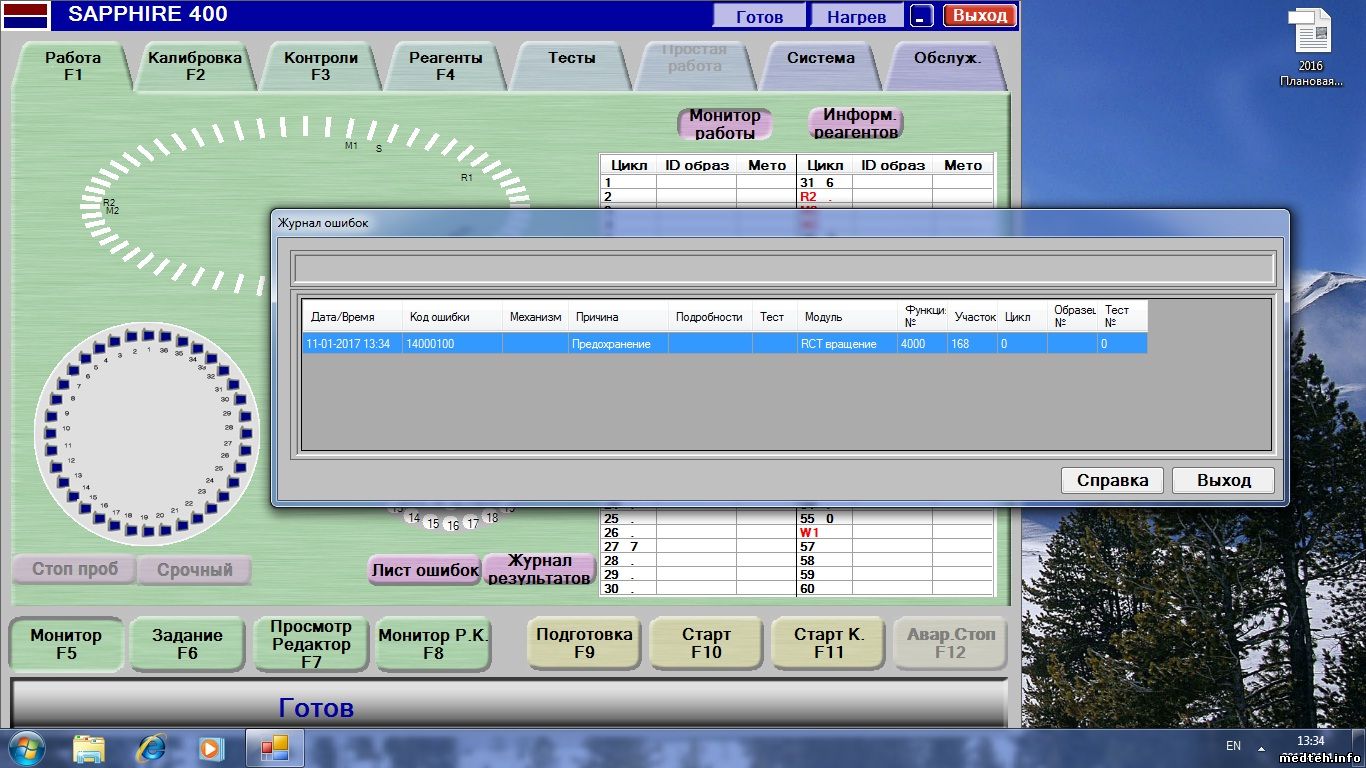The image size is (1366, 768).
Task: Click the Windows Start orb
Action: (26, 747)
